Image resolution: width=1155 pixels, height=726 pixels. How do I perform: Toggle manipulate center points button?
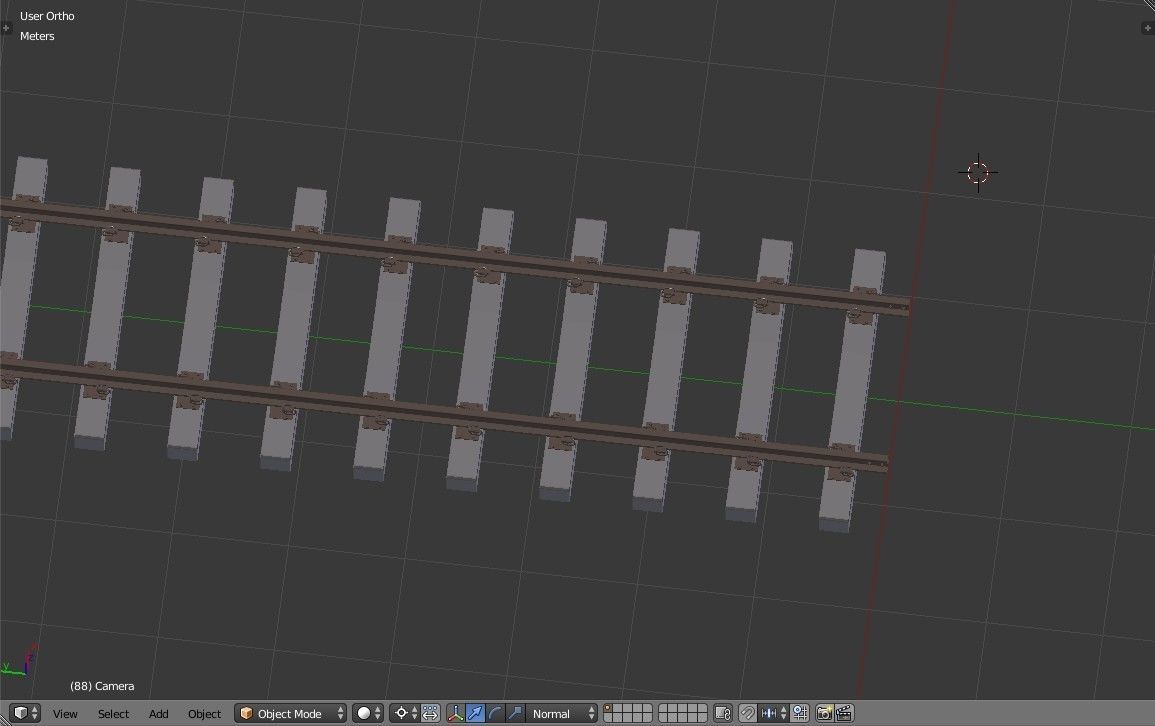pos(430,713)
